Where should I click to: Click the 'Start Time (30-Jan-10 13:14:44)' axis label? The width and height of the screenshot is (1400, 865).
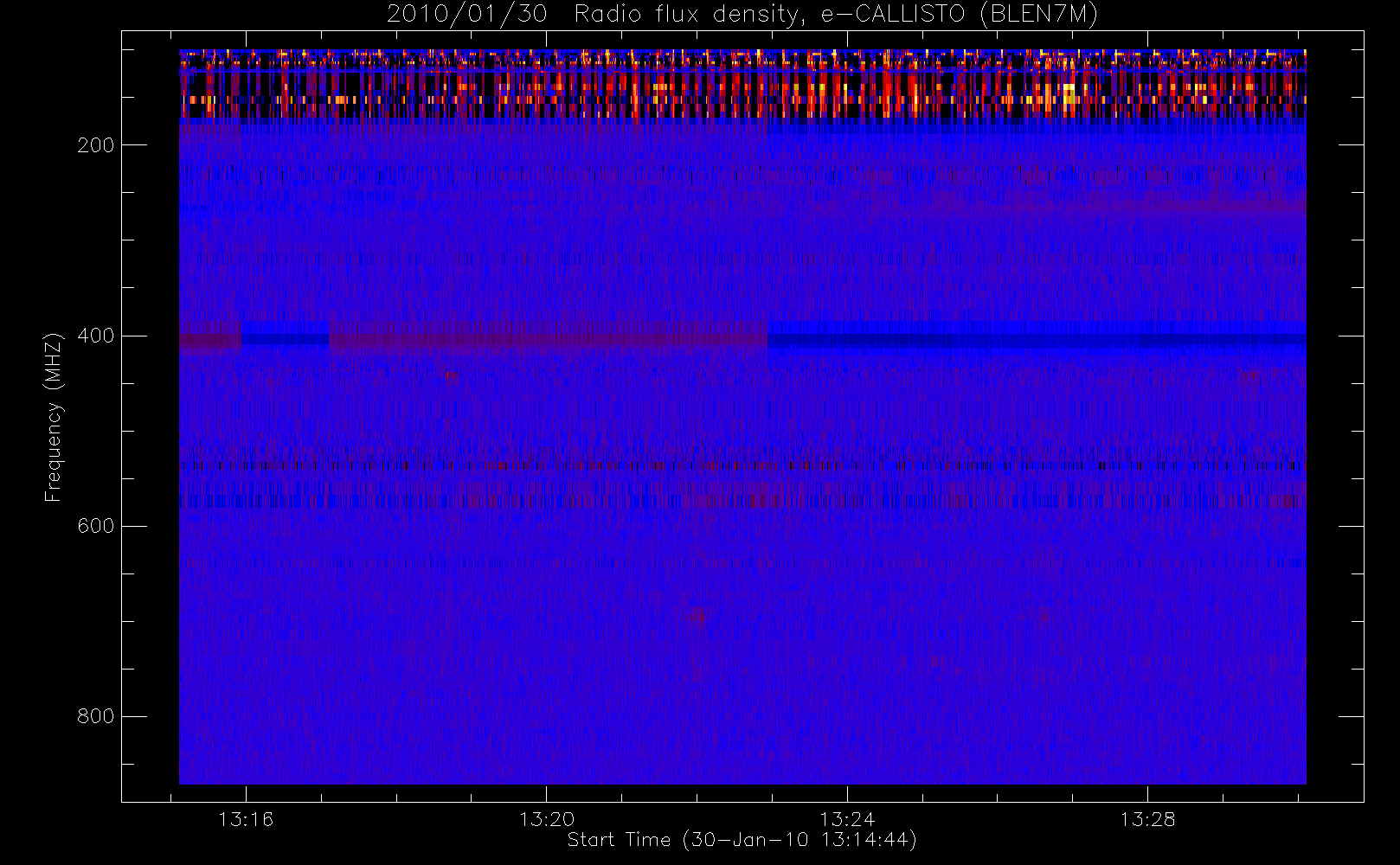coord(742,840)
